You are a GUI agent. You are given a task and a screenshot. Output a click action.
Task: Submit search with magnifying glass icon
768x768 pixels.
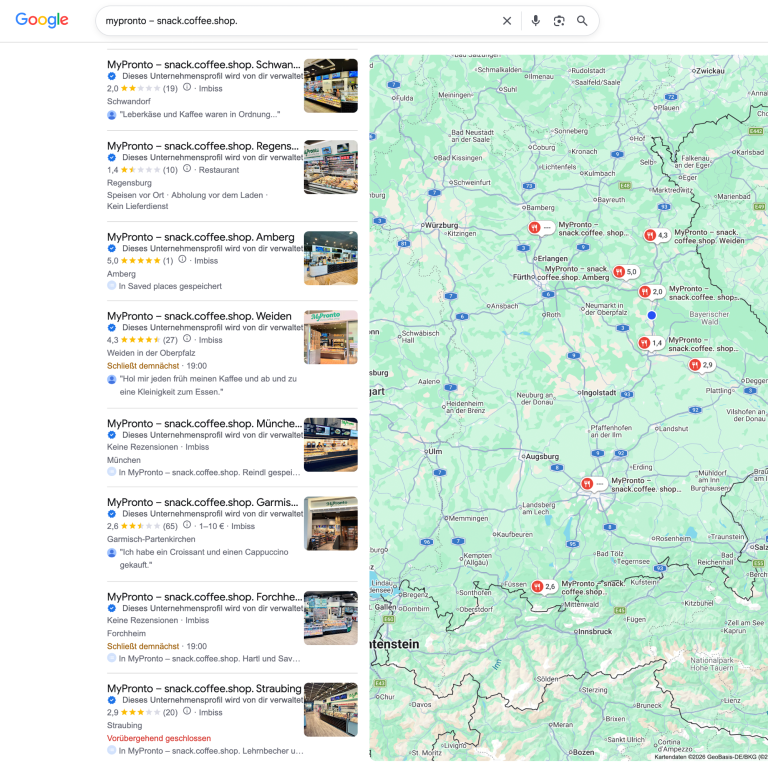(582, 21)
